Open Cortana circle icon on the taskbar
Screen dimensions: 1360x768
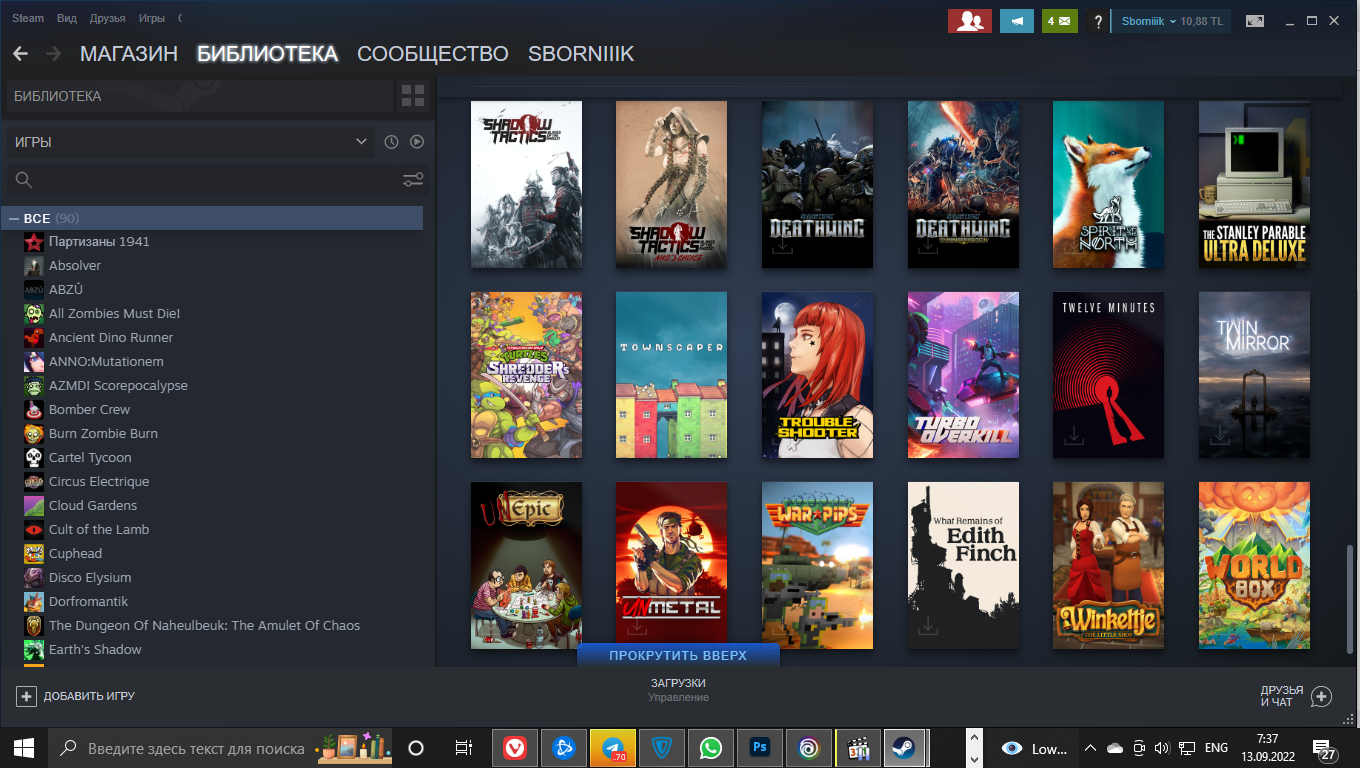(x=417, y=748)
